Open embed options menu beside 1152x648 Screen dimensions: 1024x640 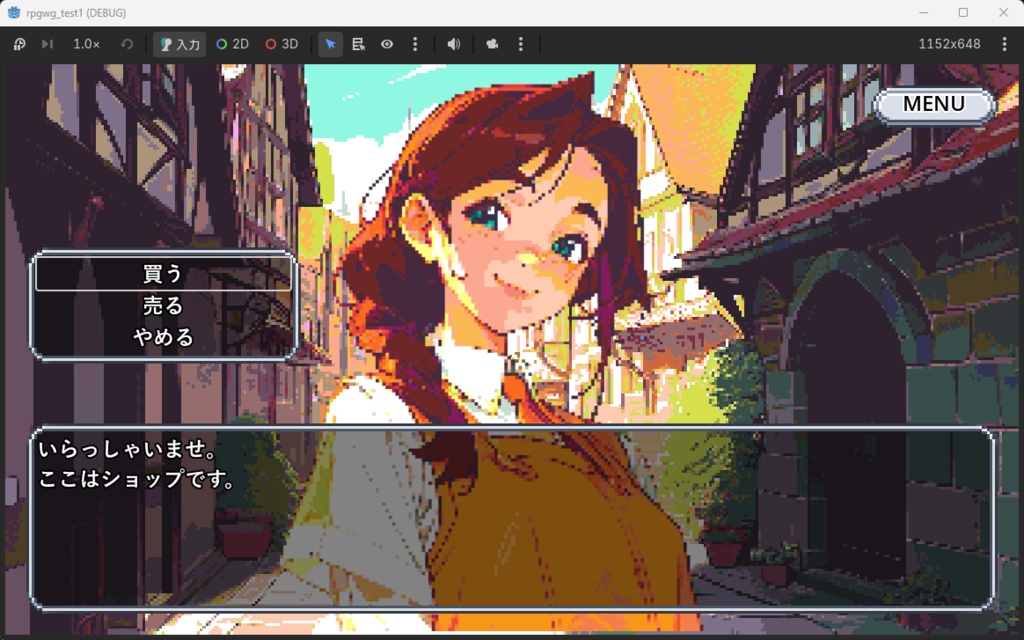1004,44
